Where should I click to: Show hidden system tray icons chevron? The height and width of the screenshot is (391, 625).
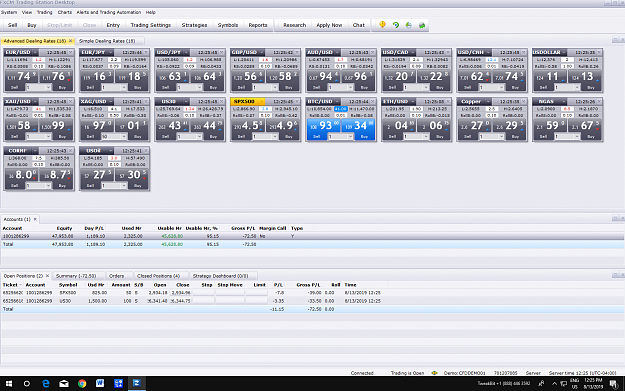554,383
